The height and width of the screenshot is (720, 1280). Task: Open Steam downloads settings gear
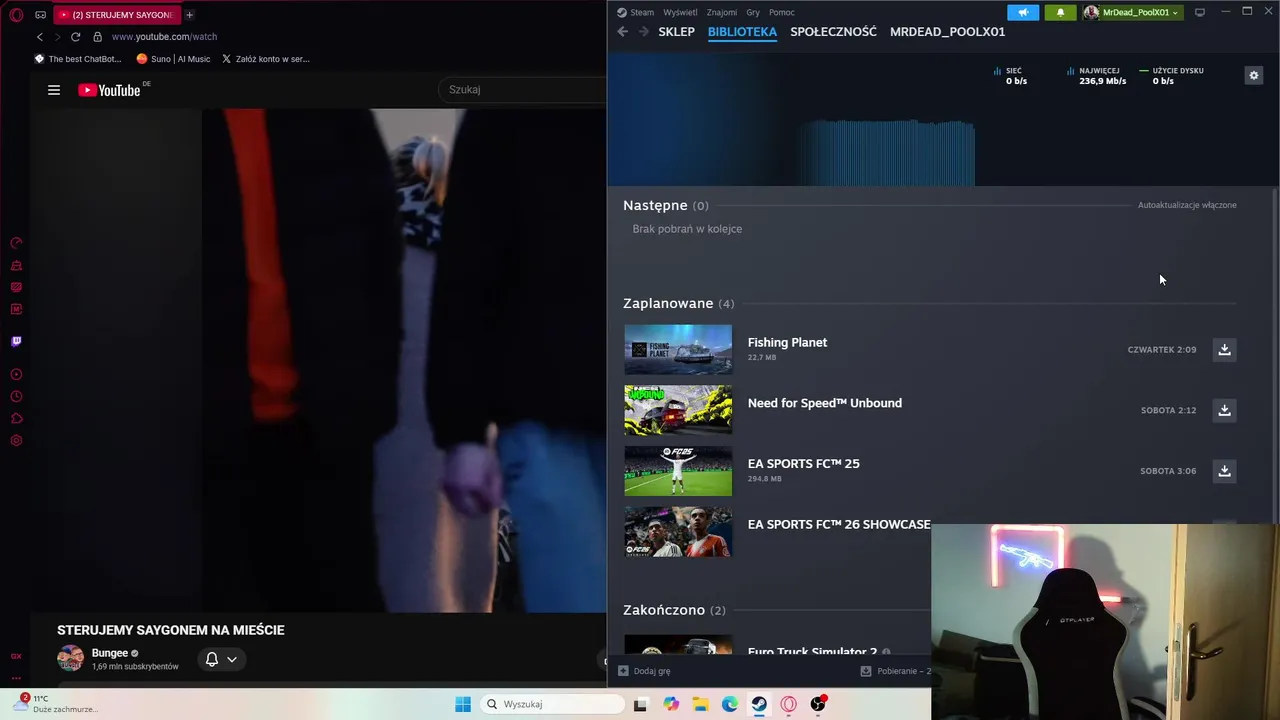point(1253,75)
